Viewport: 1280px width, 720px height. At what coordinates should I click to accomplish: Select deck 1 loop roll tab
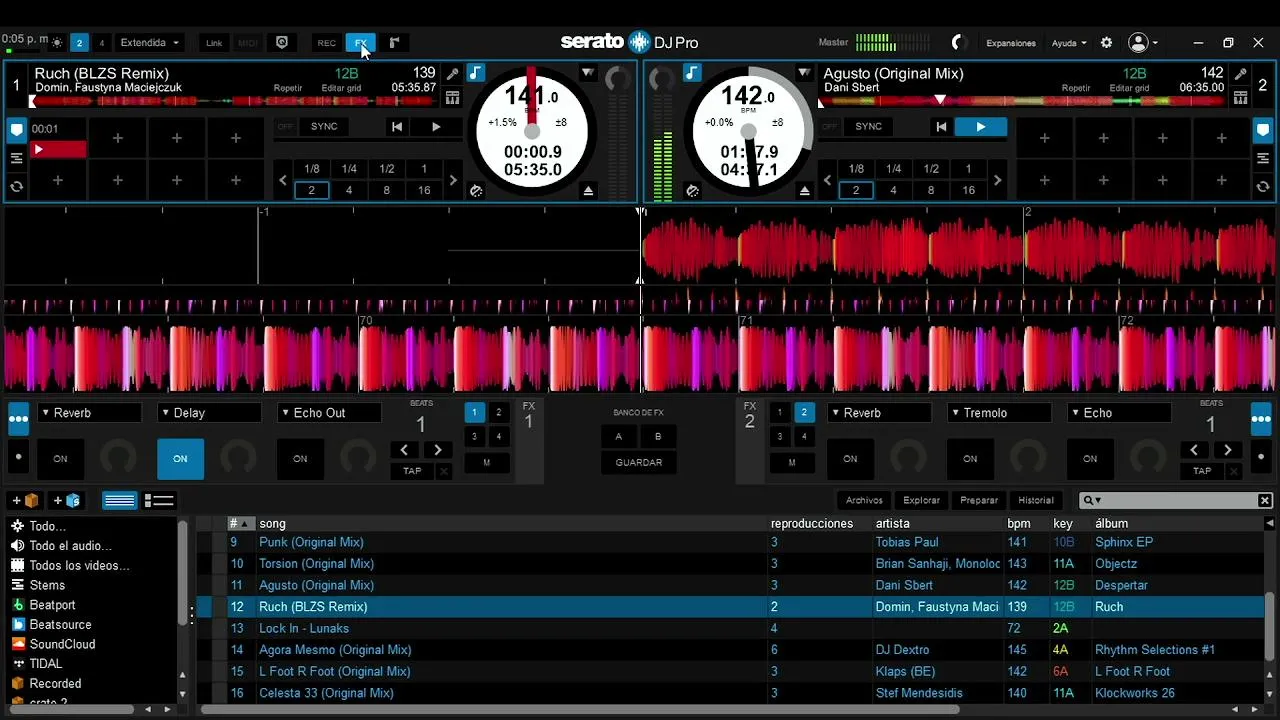coord(16,187)
